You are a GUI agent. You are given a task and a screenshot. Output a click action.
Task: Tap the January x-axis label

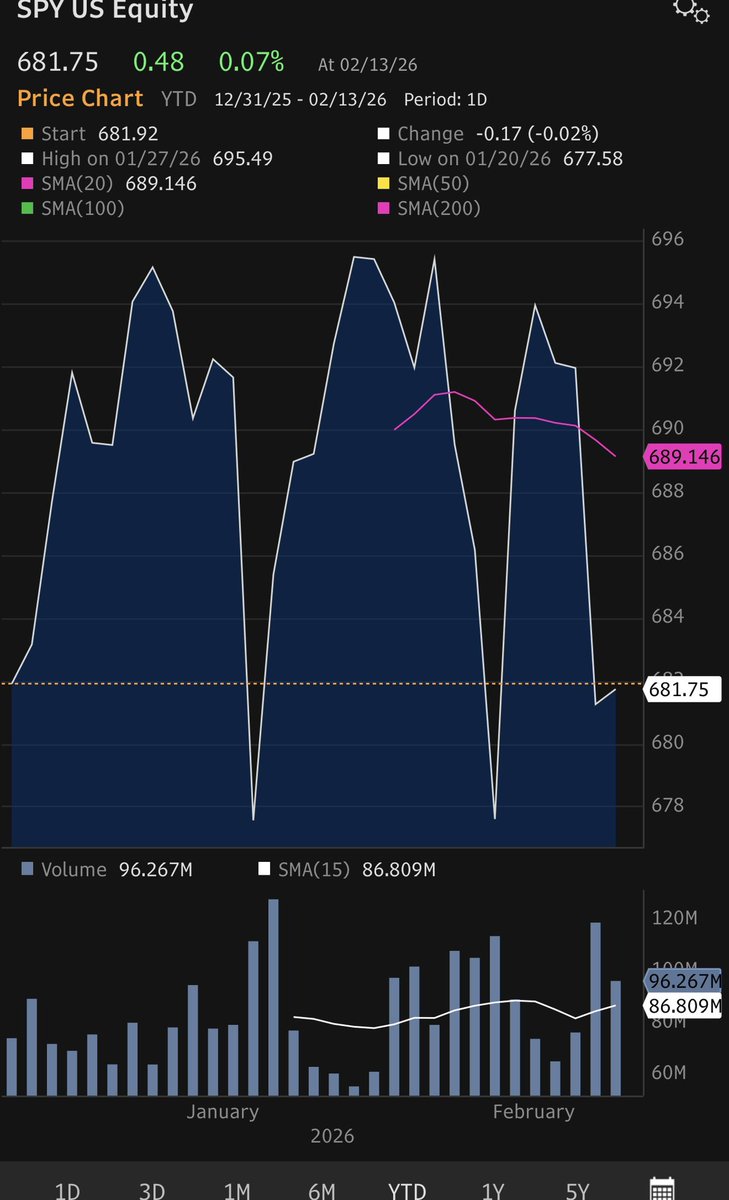click(222, 1112)
